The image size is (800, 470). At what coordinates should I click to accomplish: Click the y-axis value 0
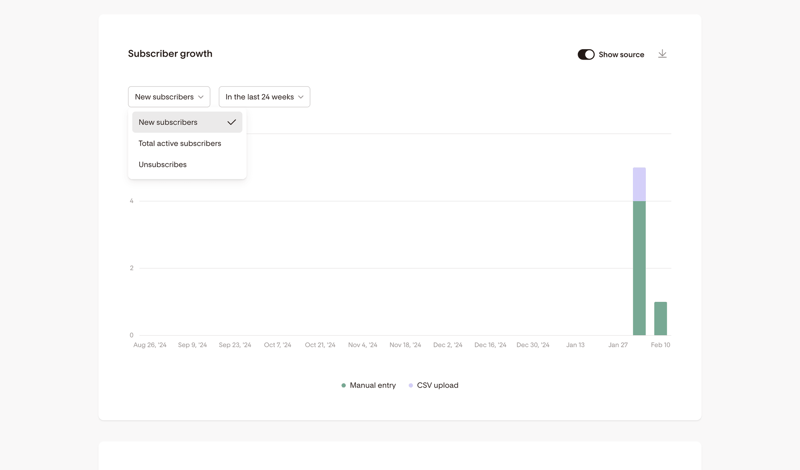coord(132,335)
